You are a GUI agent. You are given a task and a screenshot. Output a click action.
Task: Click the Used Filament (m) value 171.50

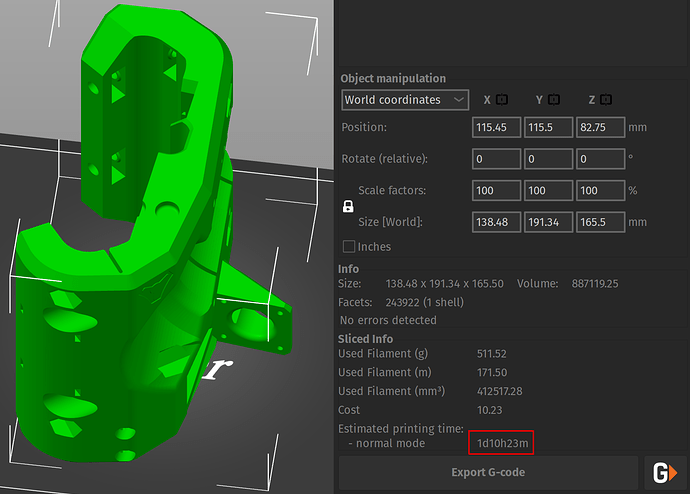coord(492,373)
